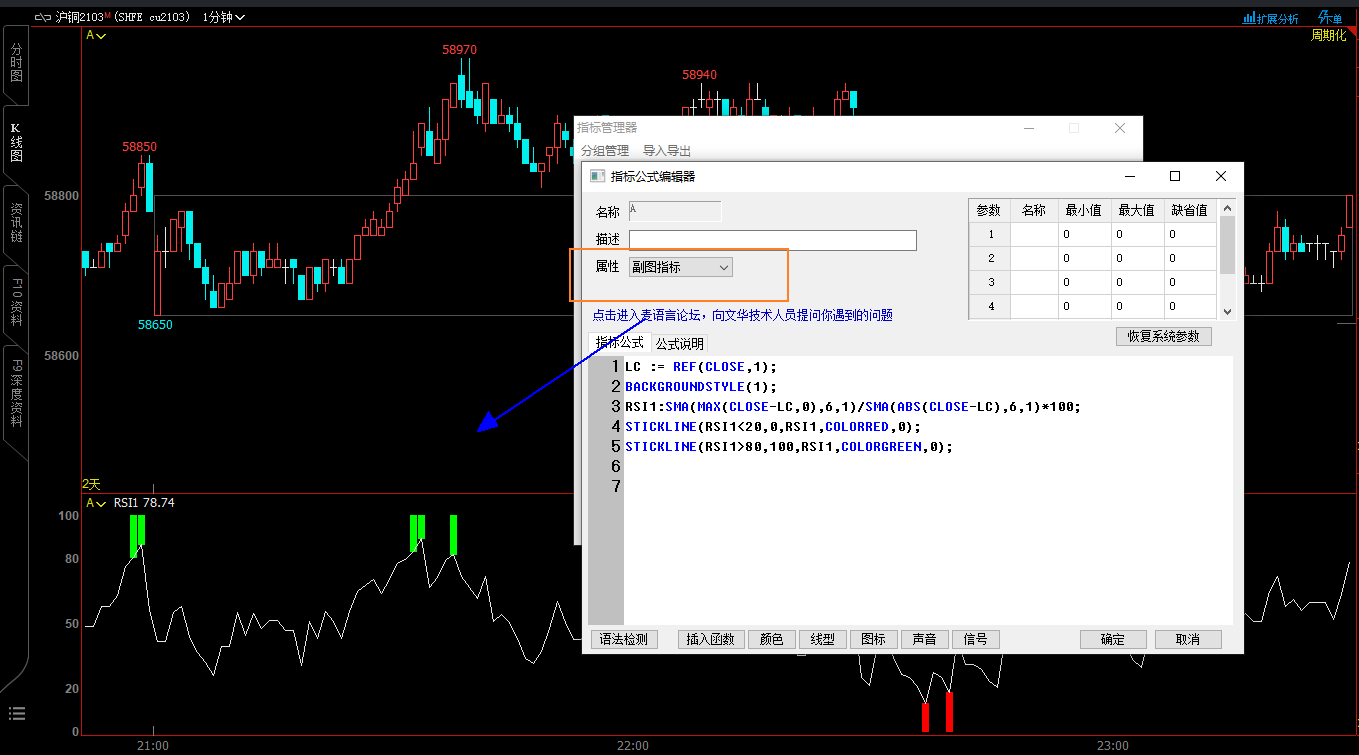Open the 属性 副图指标 combo box
This screenshot has height=755, width=1359.
pyautogui.click(x=681, y=267)
